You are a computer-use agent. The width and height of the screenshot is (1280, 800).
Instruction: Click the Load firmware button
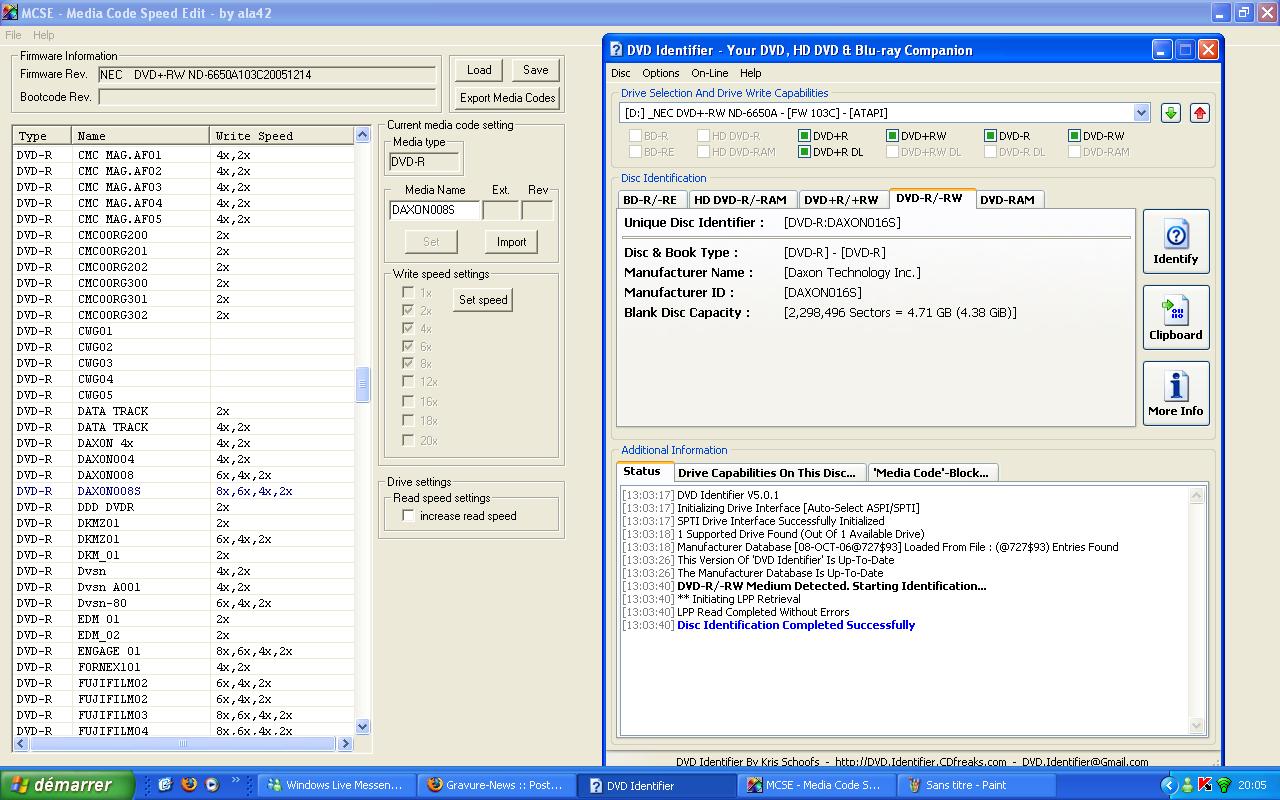[479, 70]
